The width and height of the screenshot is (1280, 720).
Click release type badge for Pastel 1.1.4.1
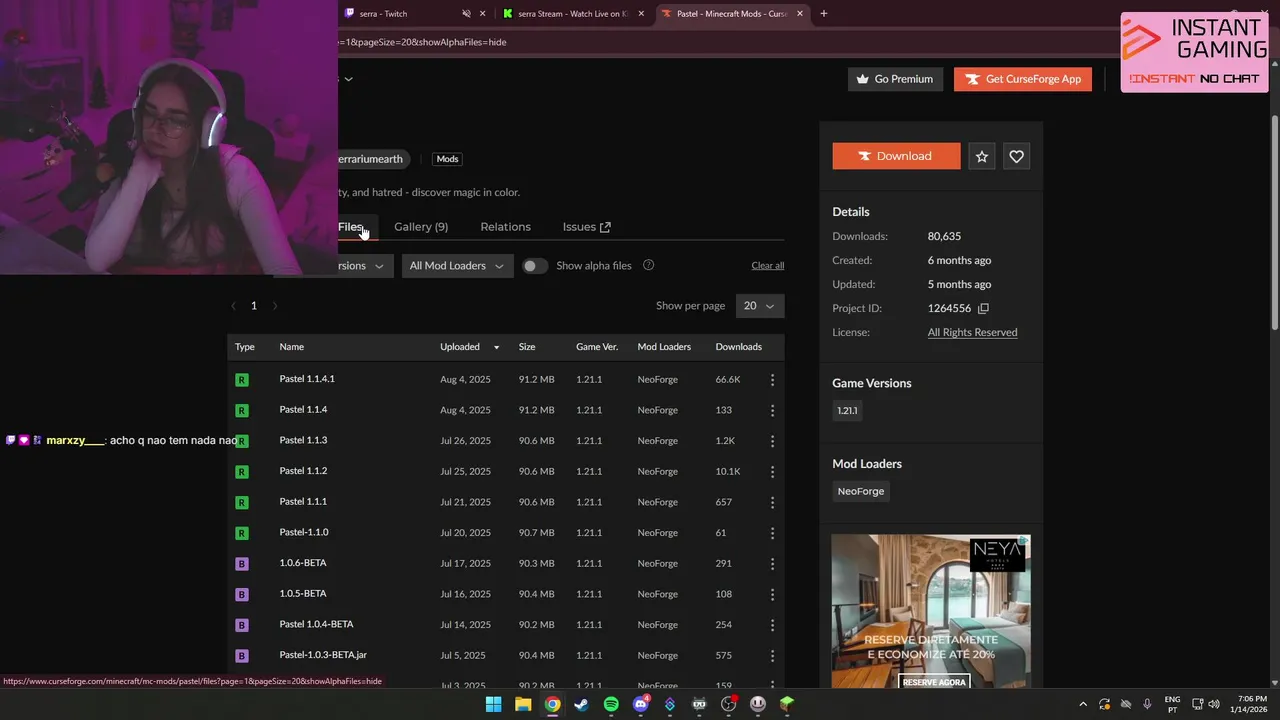pyautogui.click(x=241, y=380)
